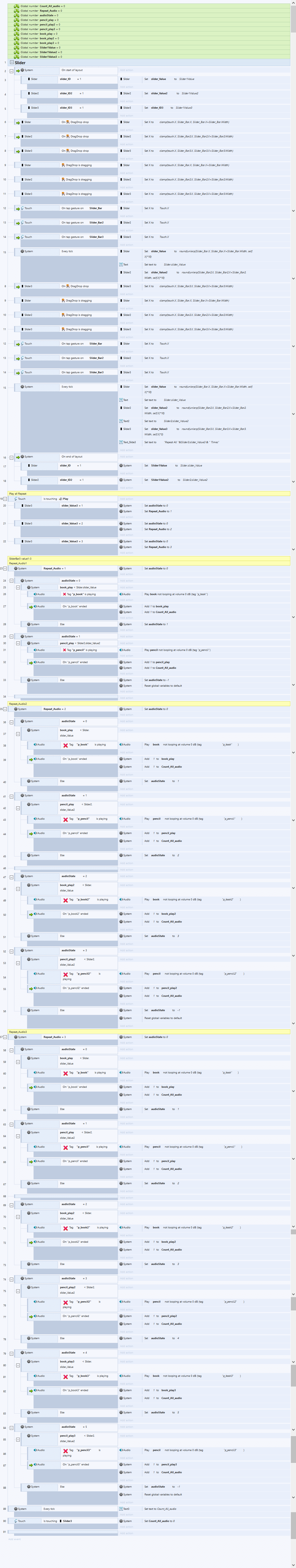Collapse the 'On start of layout' event
The image size is (296, 1568).
[x=12, y=71]
